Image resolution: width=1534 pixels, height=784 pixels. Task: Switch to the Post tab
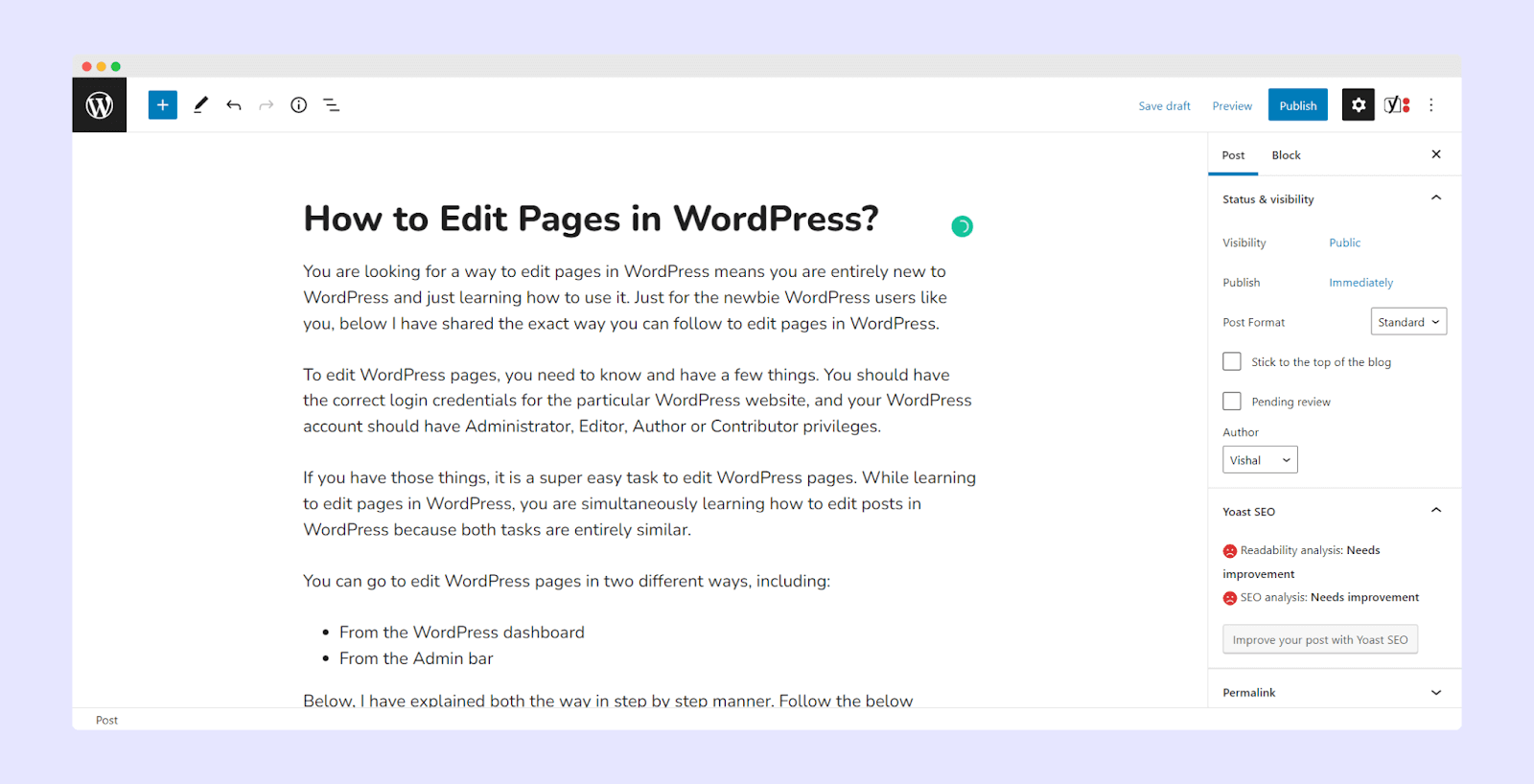click(1233, 155)
